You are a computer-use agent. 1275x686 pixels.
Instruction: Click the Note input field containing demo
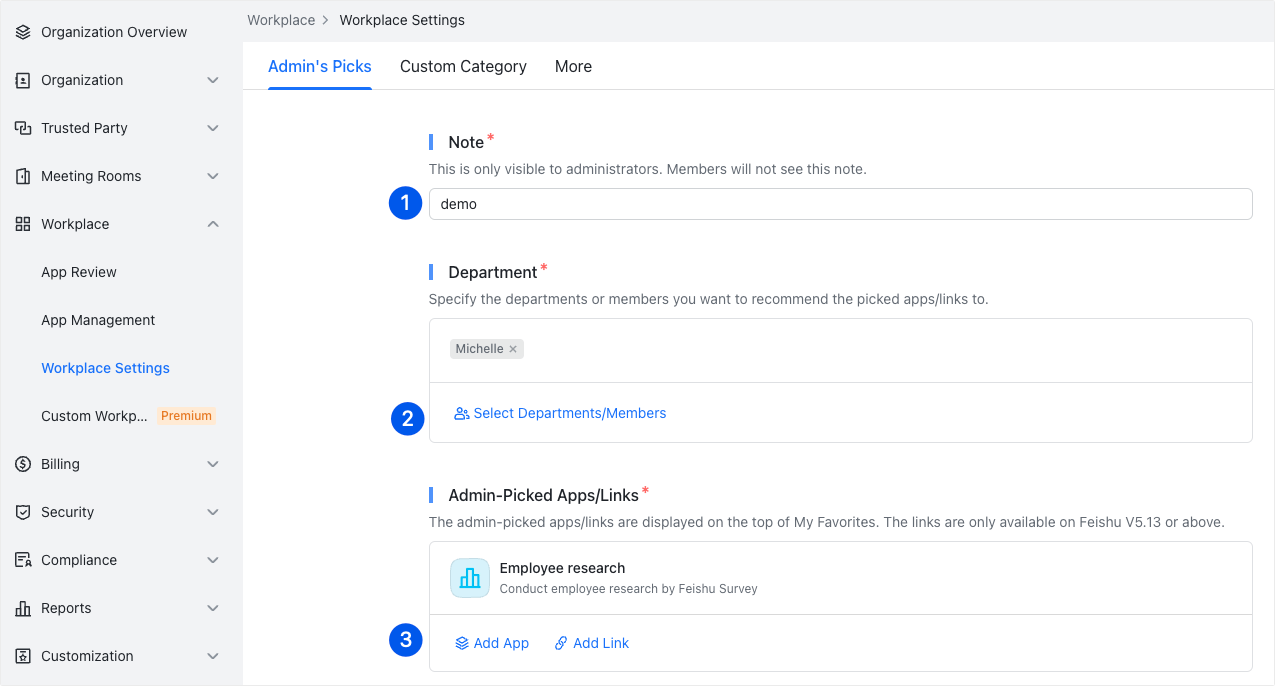(840, 204)
